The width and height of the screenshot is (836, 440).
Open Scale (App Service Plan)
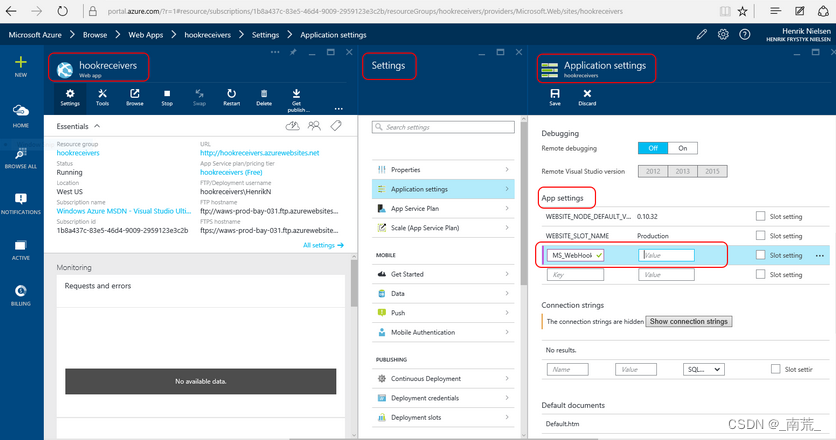(x=443, y=228)
